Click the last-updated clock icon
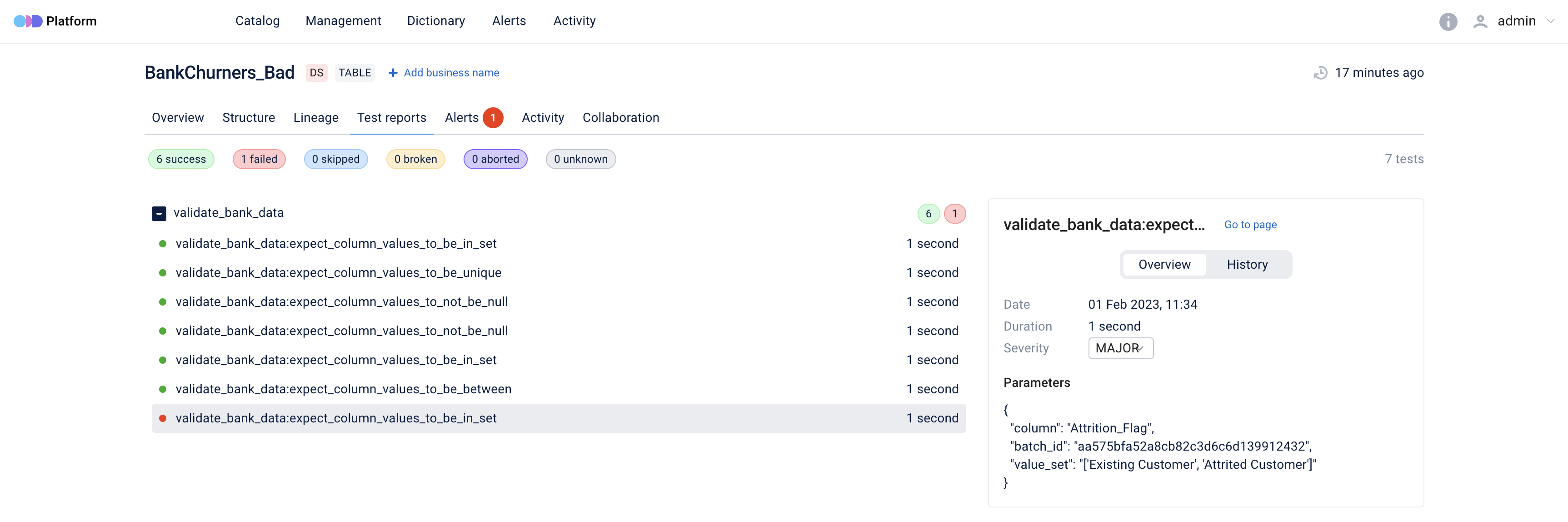This screenshot has width=1568, height=522. [x=1320, y=73]
